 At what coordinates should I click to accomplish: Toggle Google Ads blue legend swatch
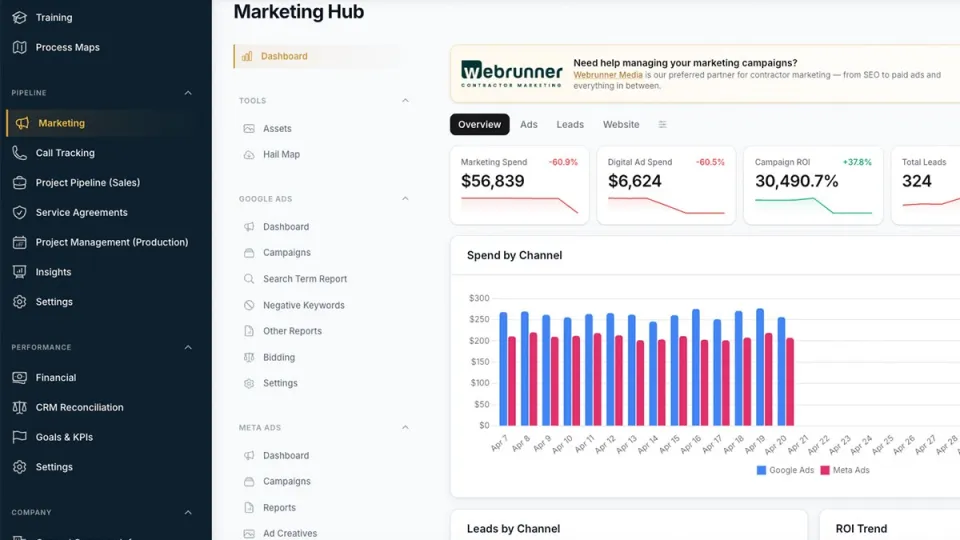click(x=761, y=470)
